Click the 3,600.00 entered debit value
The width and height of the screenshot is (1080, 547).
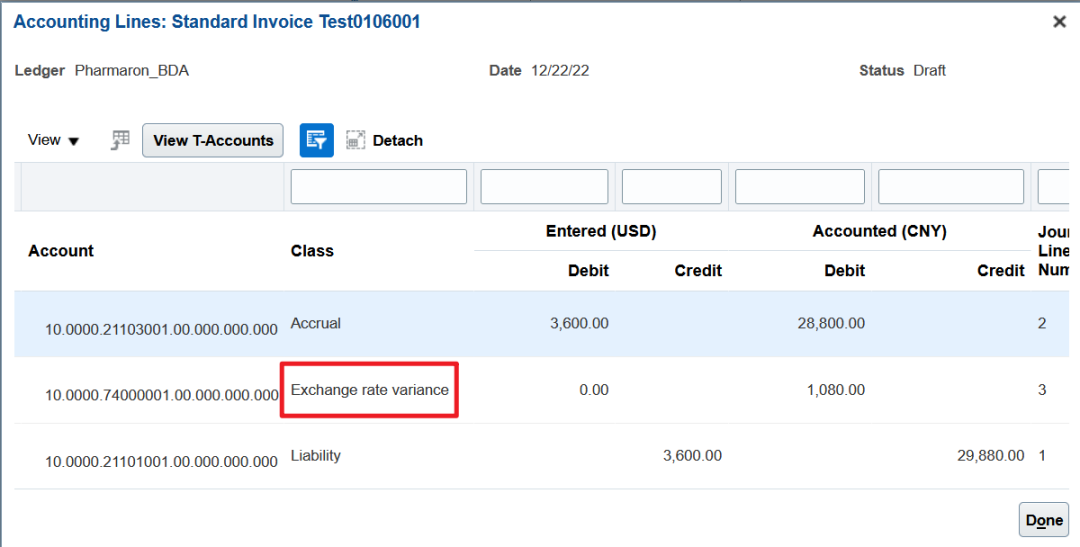[579, 323]
